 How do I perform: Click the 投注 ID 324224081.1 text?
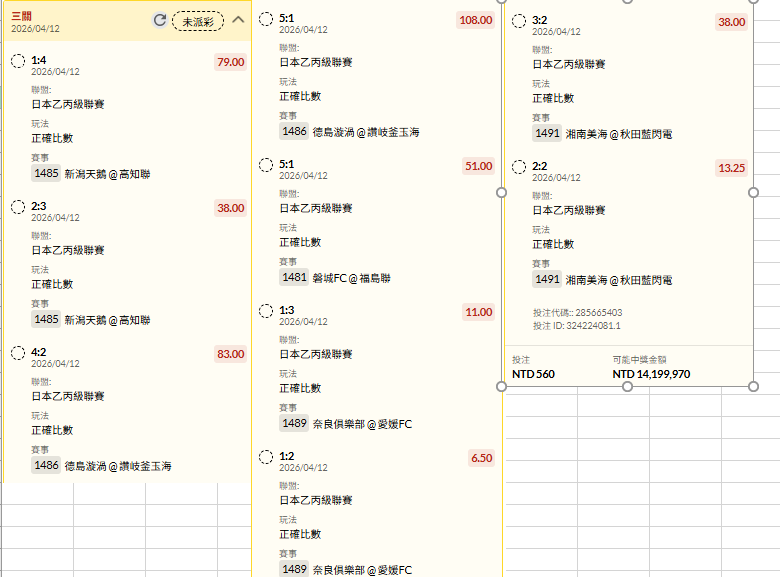[577, 325]
